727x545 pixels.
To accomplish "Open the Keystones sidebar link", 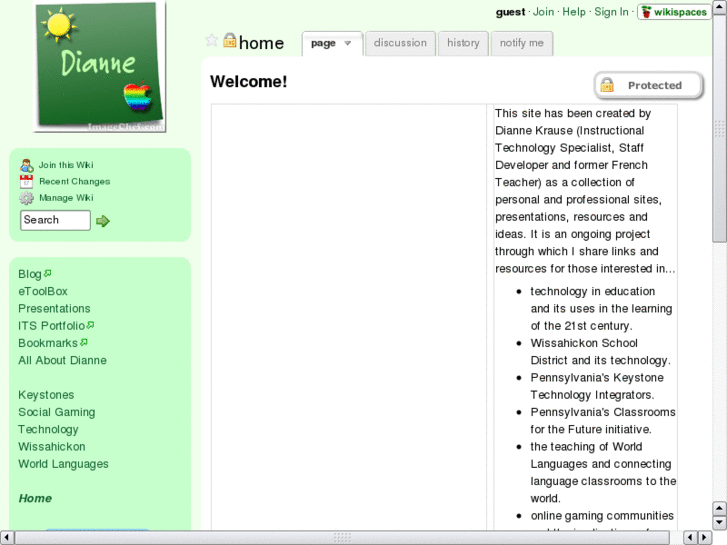I will click(x=46, y=395).
